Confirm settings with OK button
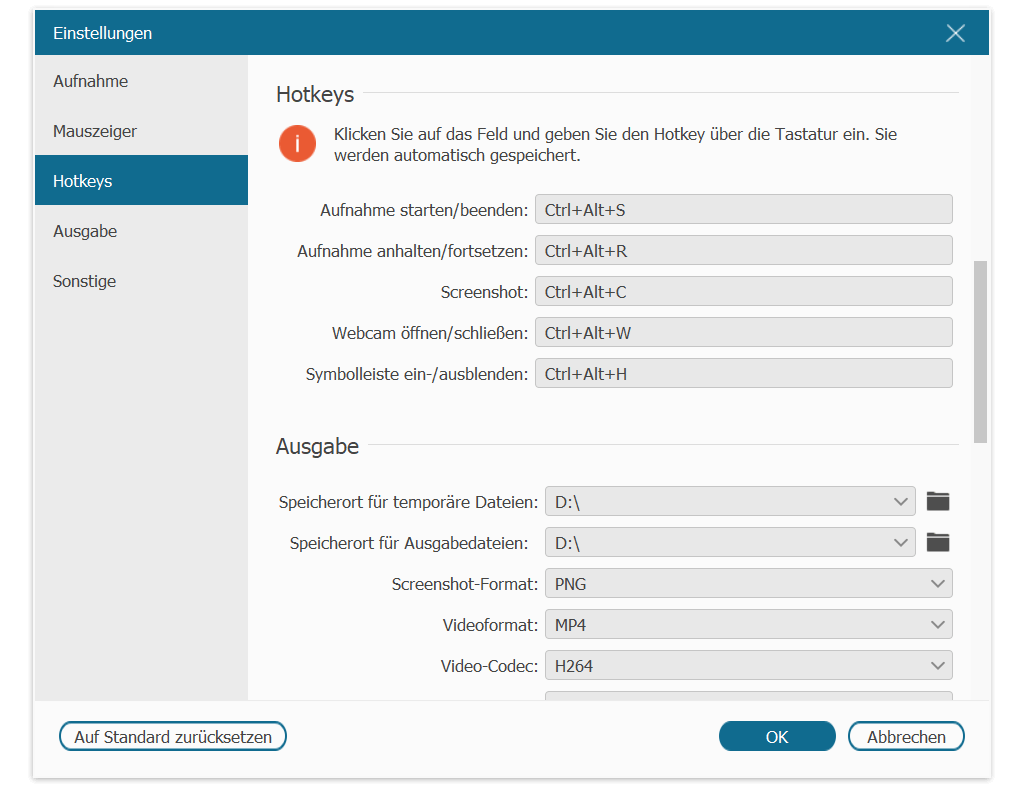Image resolution: width=1024 pixels, height=787 pixels. [x=777, y=737]
